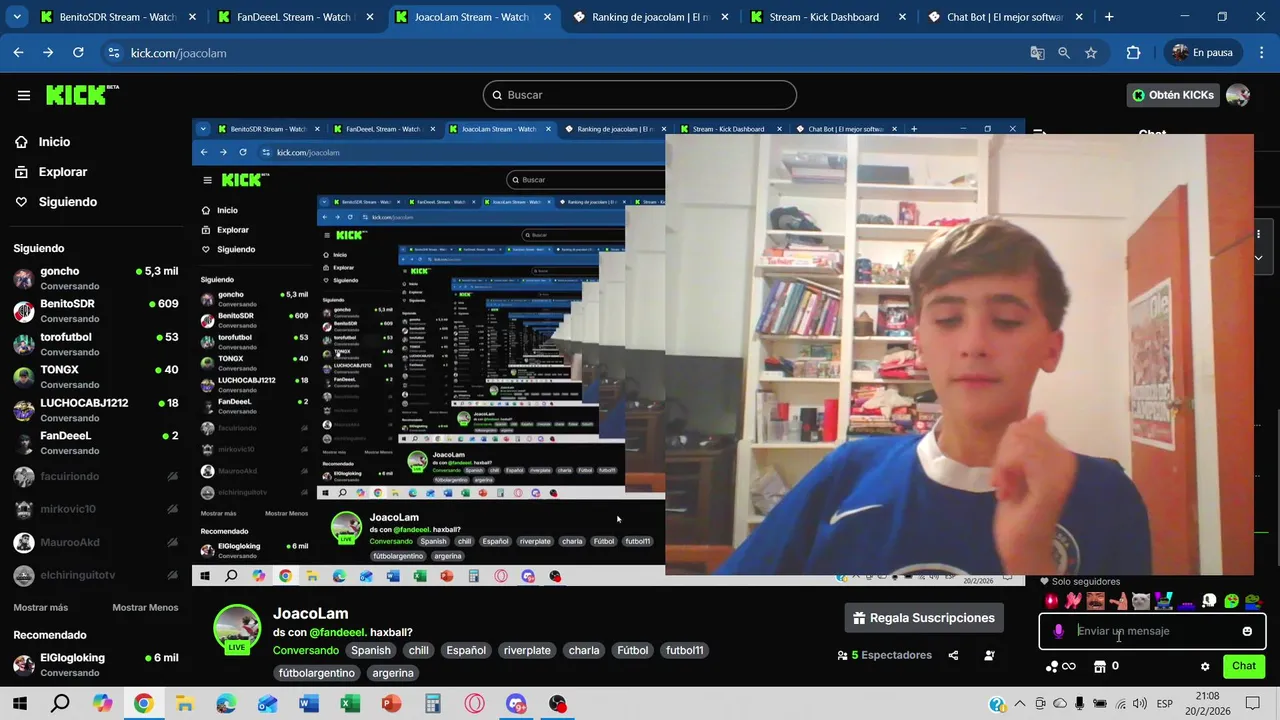The height and width of the screenshot is (720, 1280).
Task: Focus the Buscar search box
Action: tap(640, 95)
